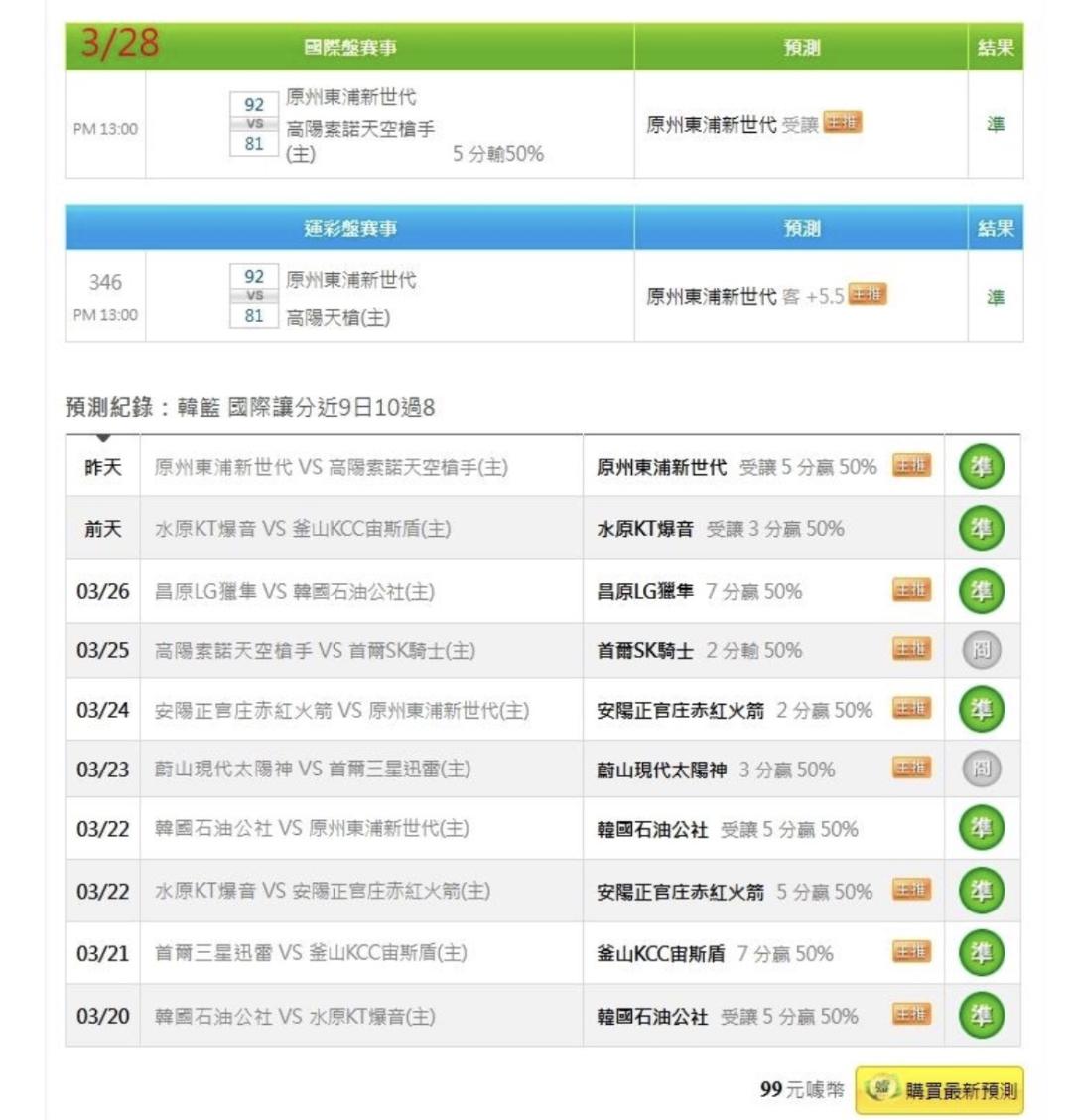The image size is (1072, 1120).
Task: Click game number 346 in 運彩盤 table
Action: (105, 282)
